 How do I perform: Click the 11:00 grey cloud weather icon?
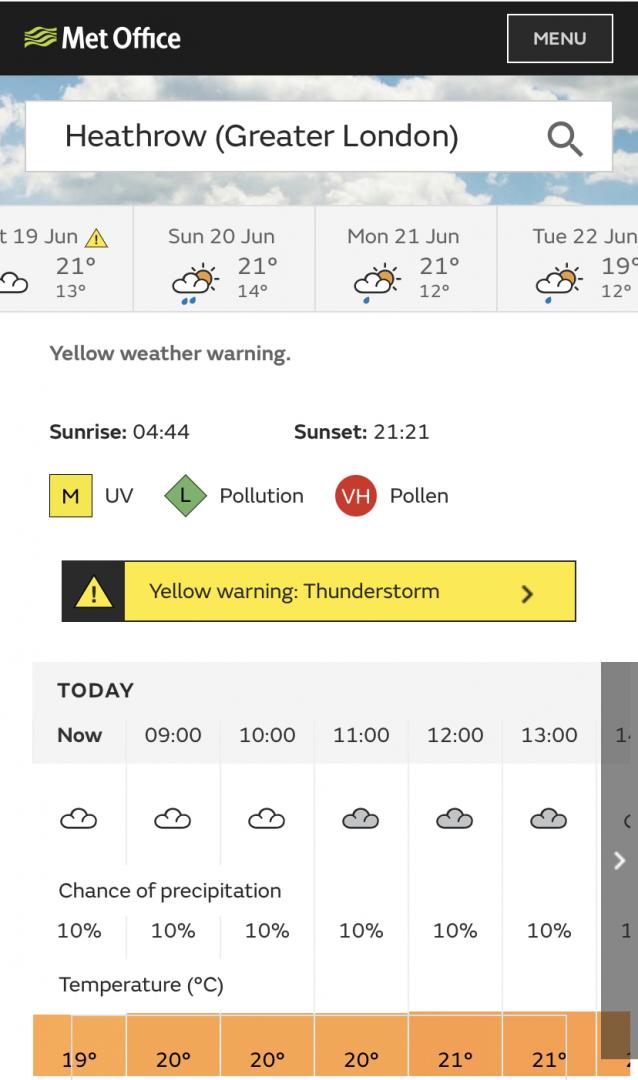(360, 818)
